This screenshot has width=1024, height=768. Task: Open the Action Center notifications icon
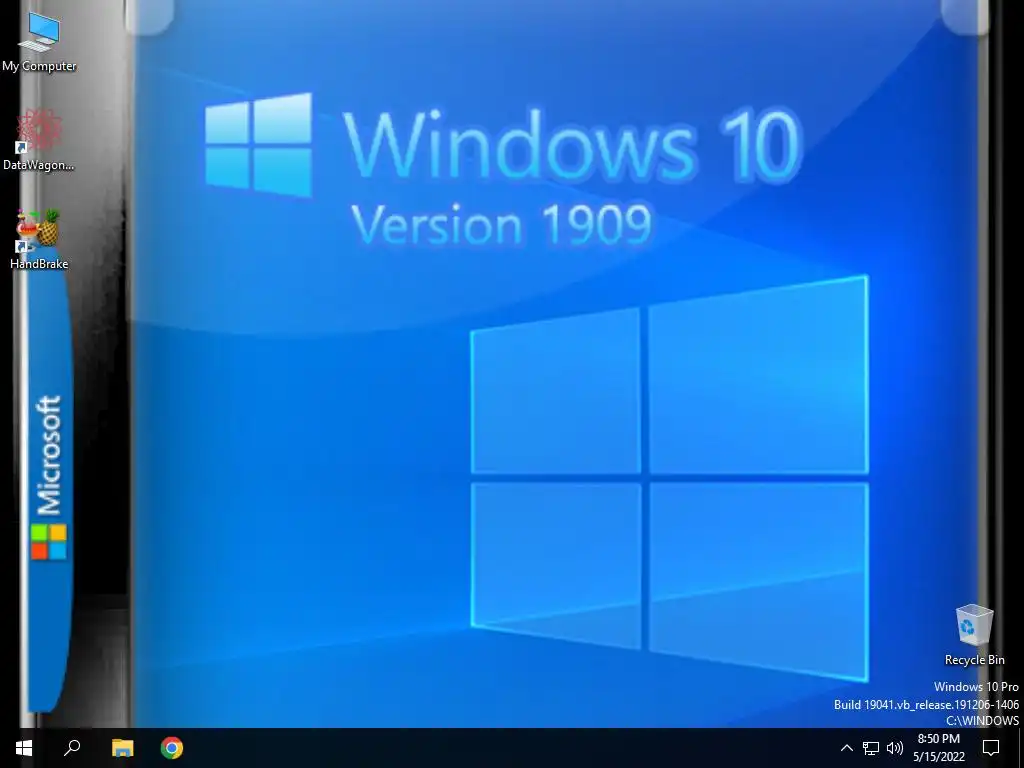(x=991, y=748)
